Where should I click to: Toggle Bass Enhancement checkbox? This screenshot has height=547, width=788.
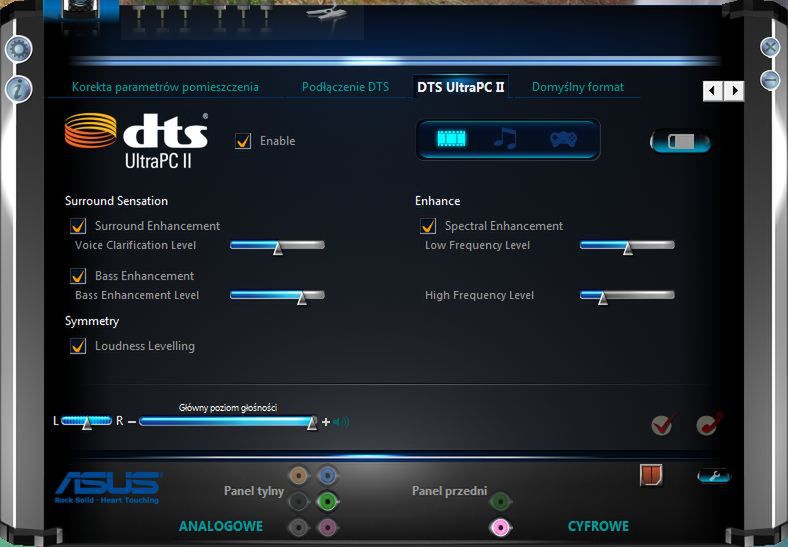click(x=78, y=276)
